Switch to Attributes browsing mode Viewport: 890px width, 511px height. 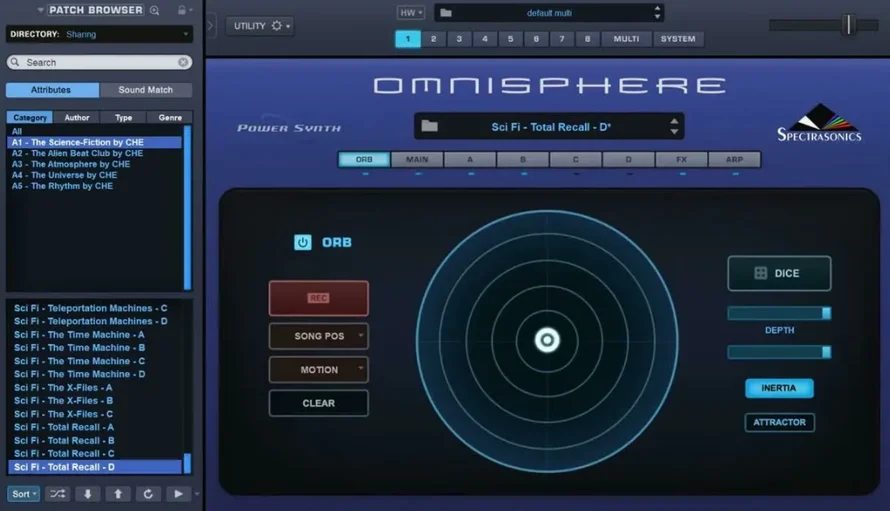coord(52,90)
